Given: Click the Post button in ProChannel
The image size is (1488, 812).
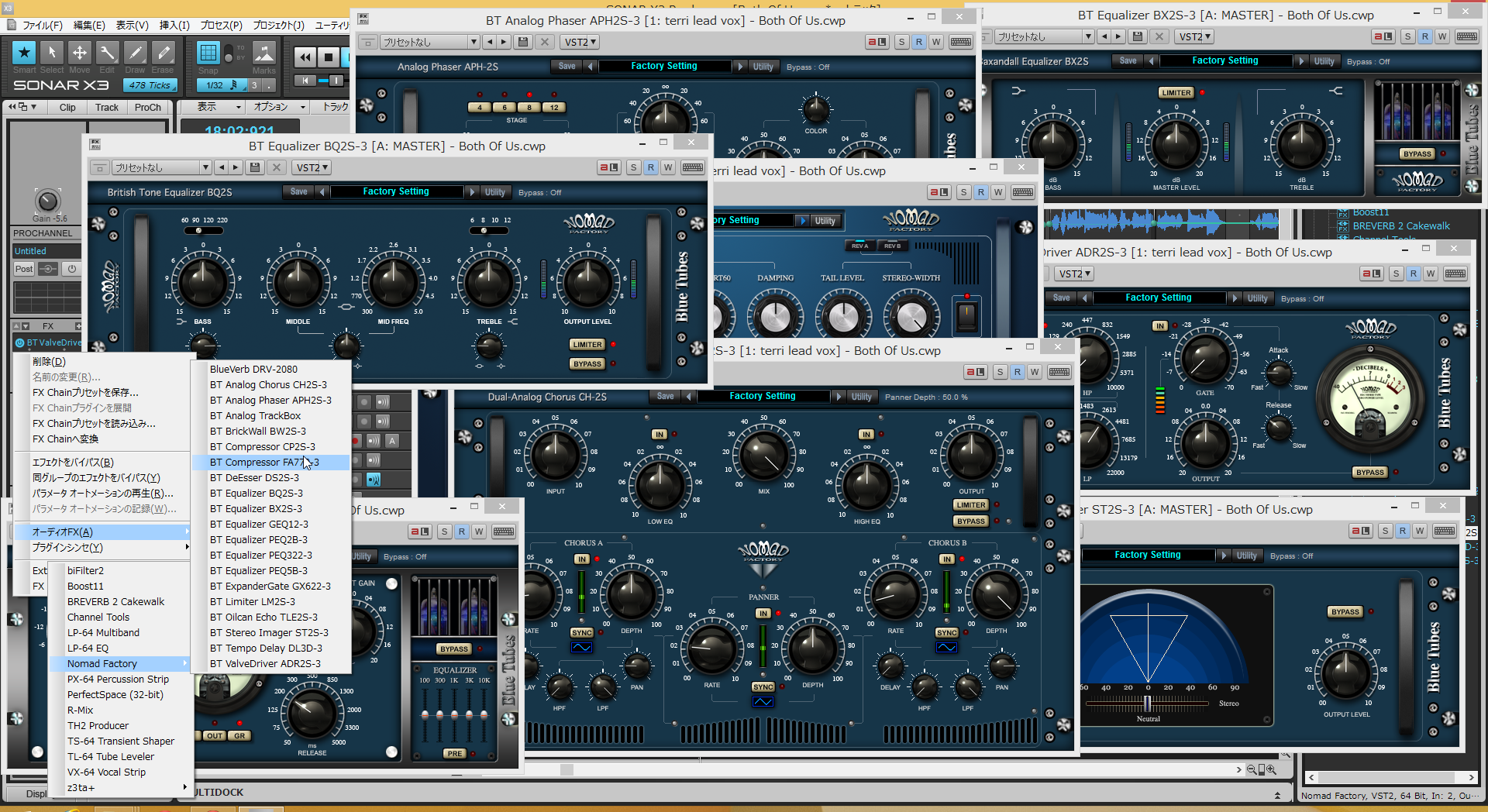Looking at the screenshot, I should (24, 269).
